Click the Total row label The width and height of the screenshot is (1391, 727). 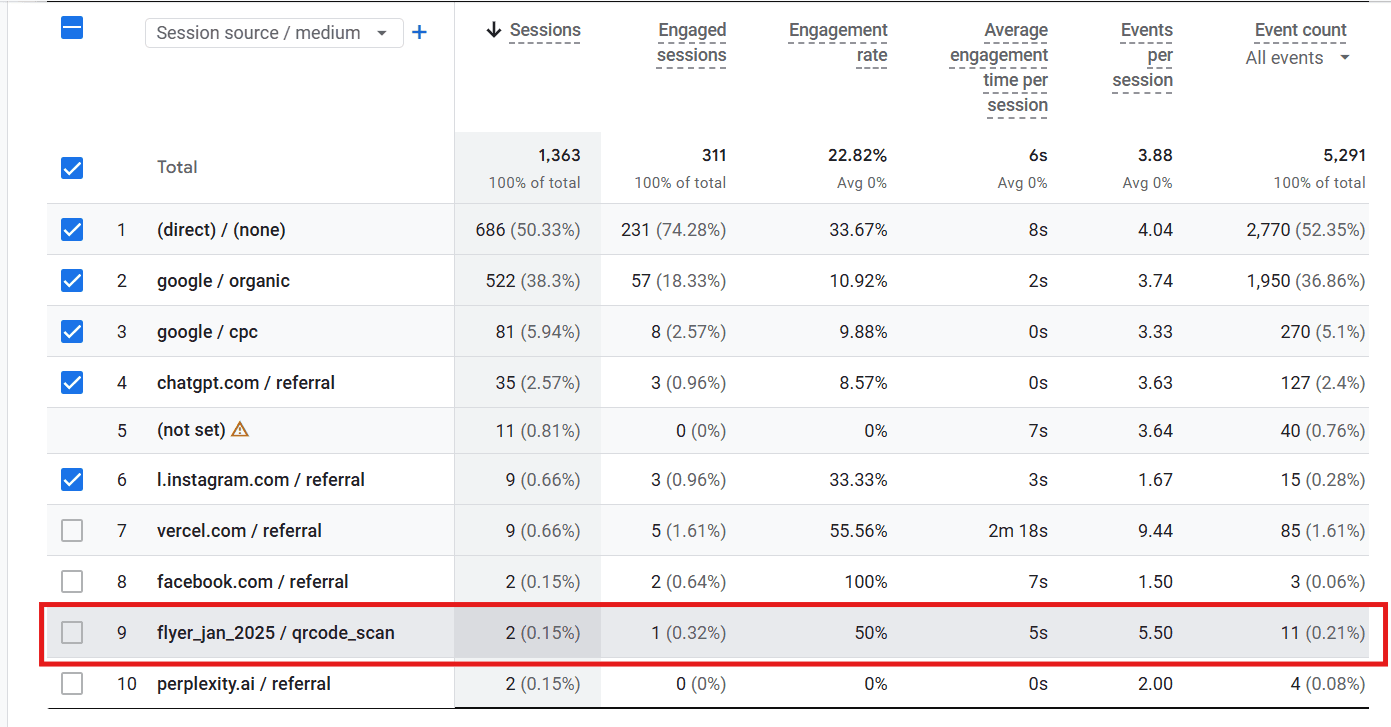tap(177, 167)
